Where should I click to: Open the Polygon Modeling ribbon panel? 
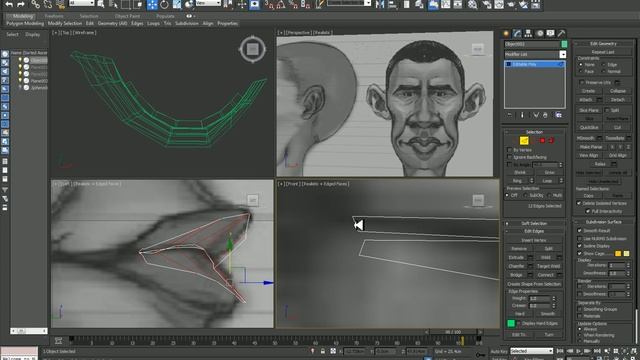click(x=25, y=24)
